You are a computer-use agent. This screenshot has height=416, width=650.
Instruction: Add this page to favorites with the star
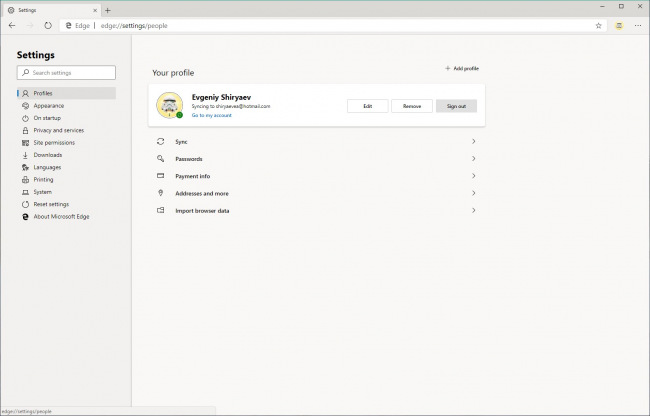(x=598, y=26)
